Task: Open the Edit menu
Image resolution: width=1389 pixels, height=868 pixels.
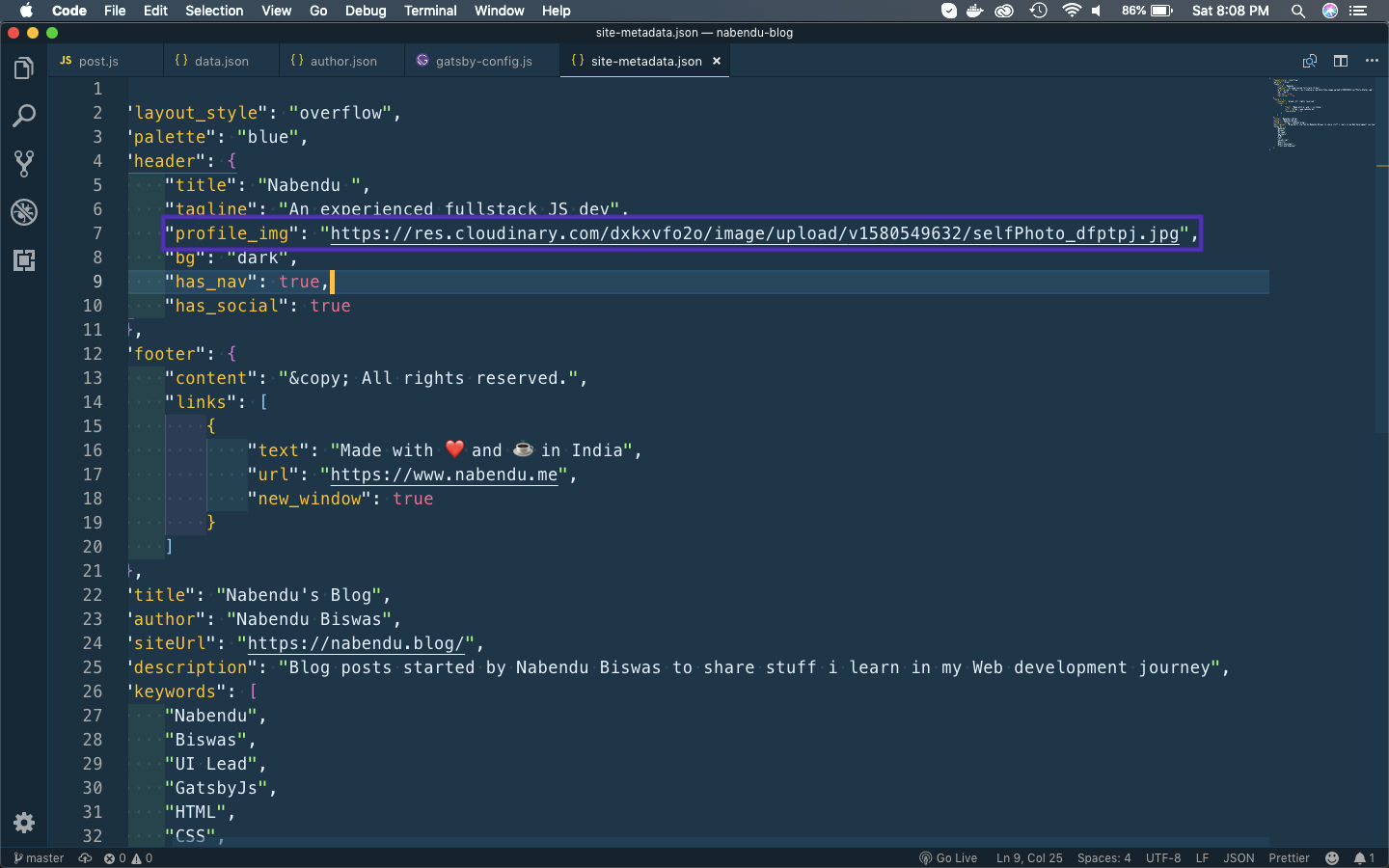Action: pyautogui.click(x=155, y=11)
